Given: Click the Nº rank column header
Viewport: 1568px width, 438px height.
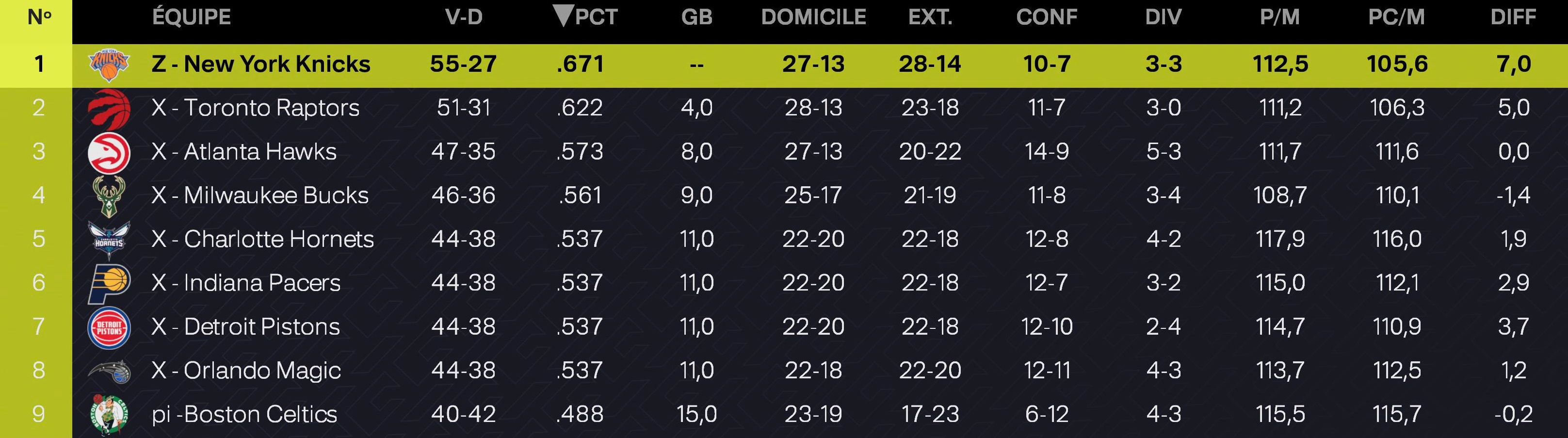Looking at the screenshot, I should click(39, 17).
